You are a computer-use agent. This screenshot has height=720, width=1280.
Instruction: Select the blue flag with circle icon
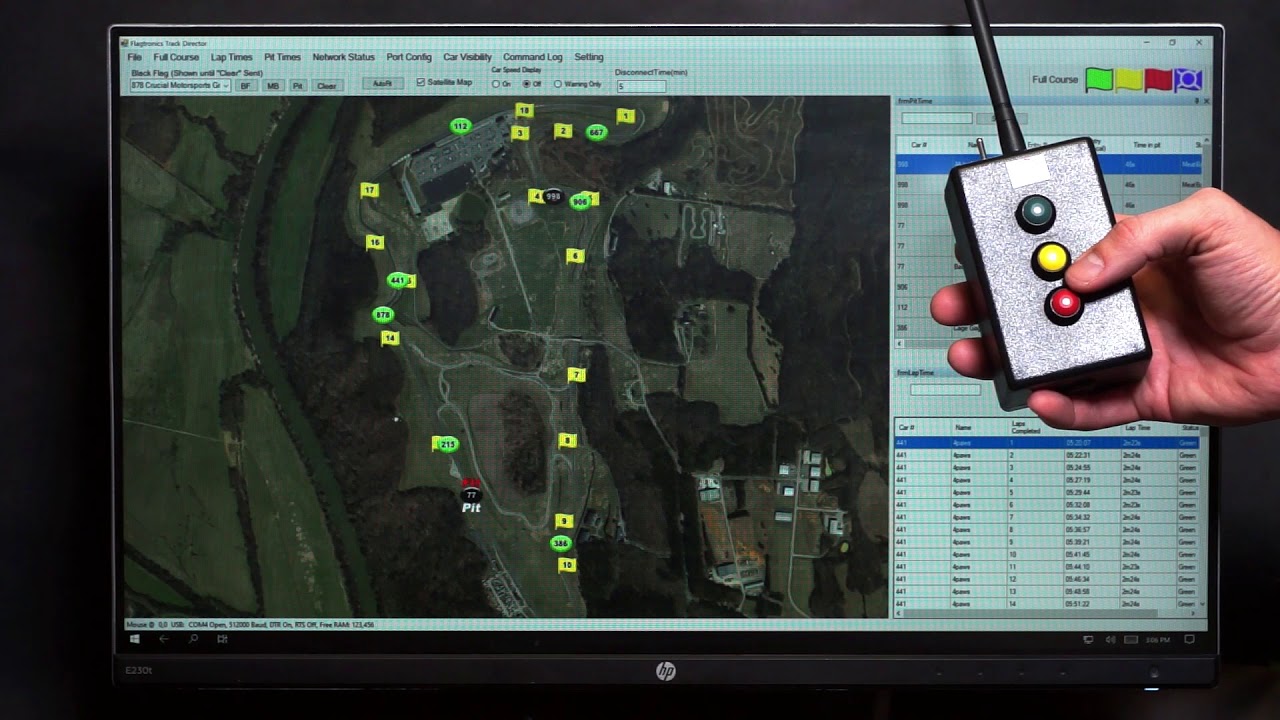tap(1187, 79)
